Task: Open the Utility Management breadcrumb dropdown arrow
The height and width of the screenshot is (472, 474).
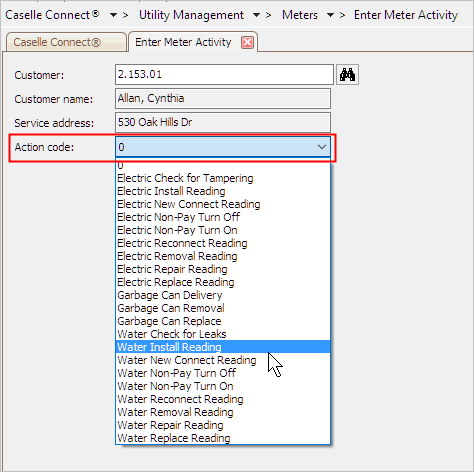Action: pos(256,15)
